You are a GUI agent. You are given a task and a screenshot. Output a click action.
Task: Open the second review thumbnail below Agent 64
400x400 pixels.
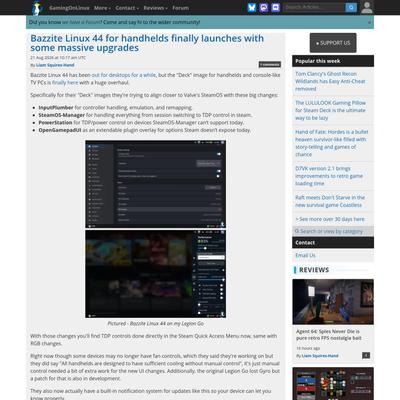(x=333, y=383)
